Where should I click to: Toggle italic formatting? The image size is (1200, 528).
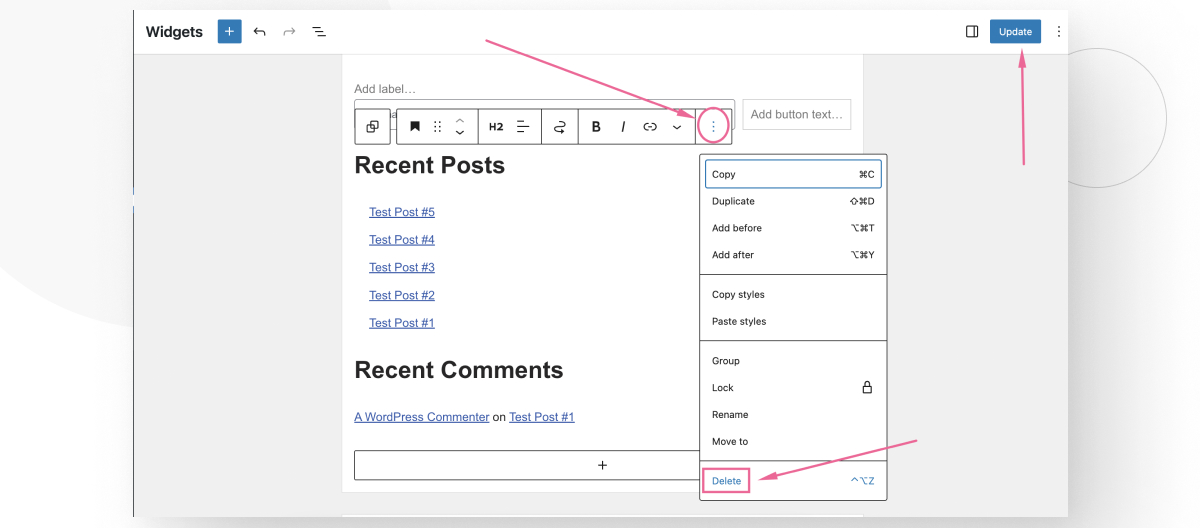tap(623, 127)
